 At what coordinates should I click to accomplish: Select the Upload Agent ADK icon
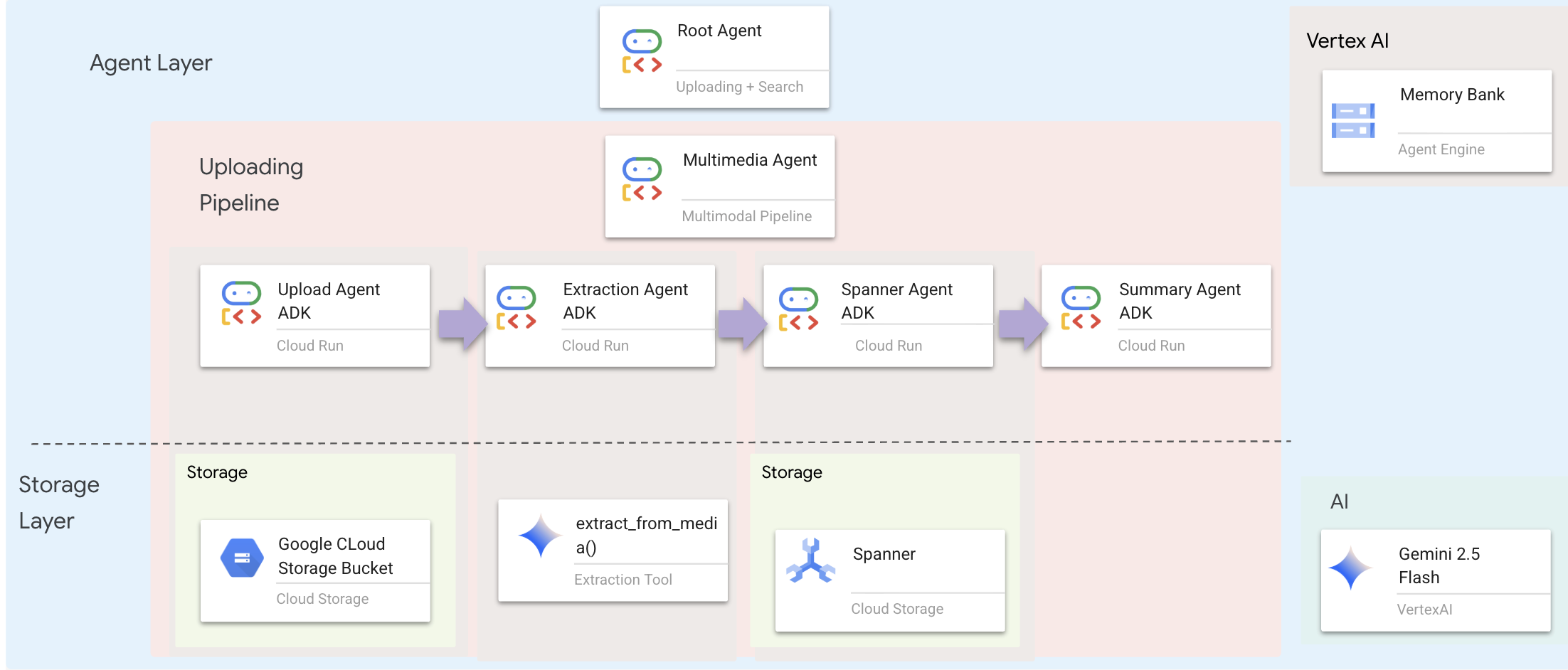pyautogui.click(x=241, y=304)
